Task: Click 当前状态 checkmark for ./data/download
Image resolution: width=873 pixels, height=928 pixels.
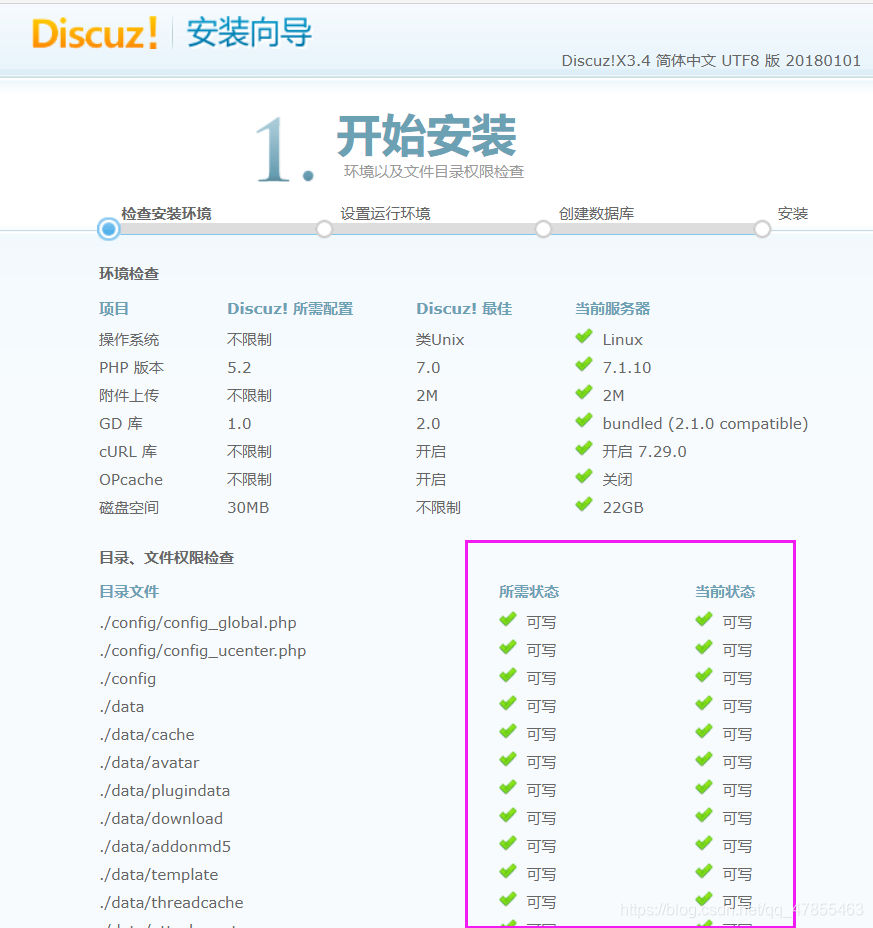Action: pos(704,816)
